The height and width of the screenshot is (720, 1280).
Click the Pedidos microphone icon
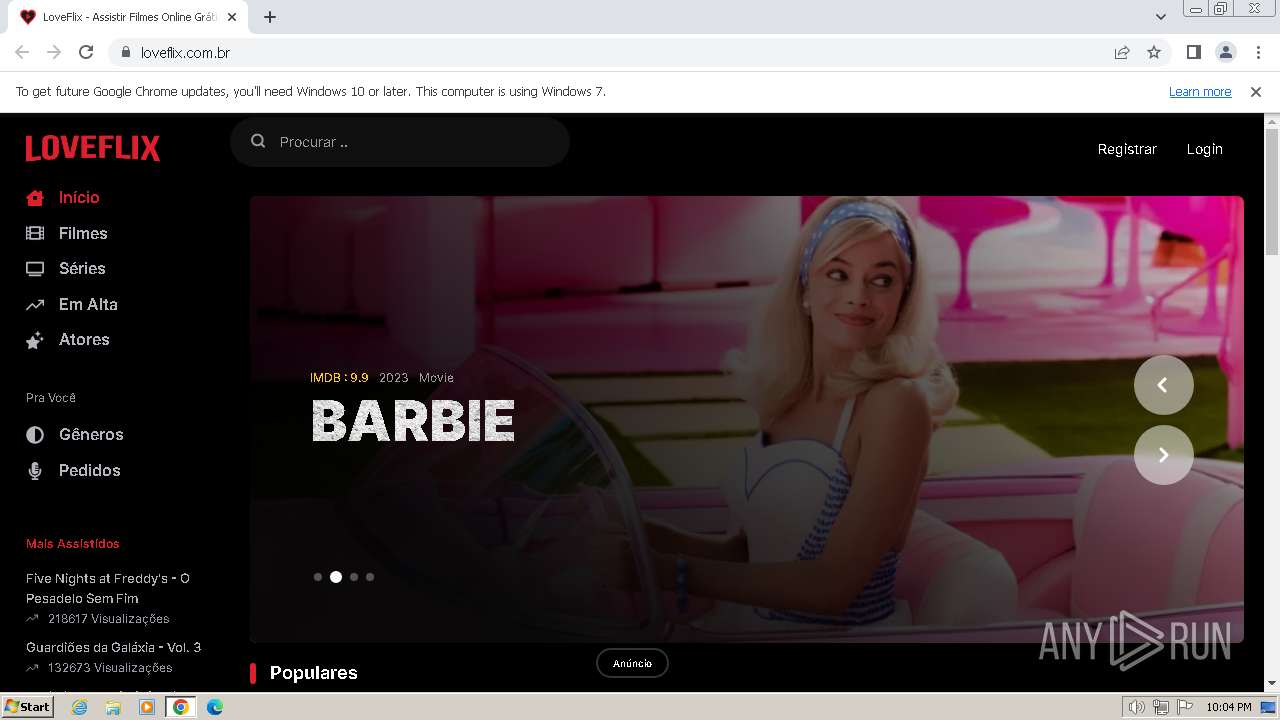[x=35, y=471]
